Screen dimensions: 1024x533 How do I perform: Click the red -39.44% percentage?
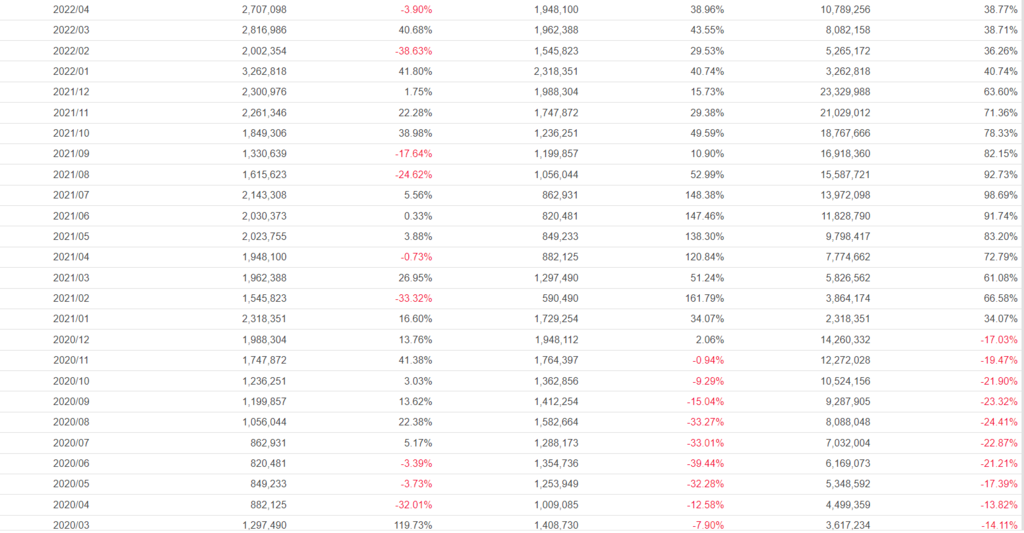click(704, 463)
